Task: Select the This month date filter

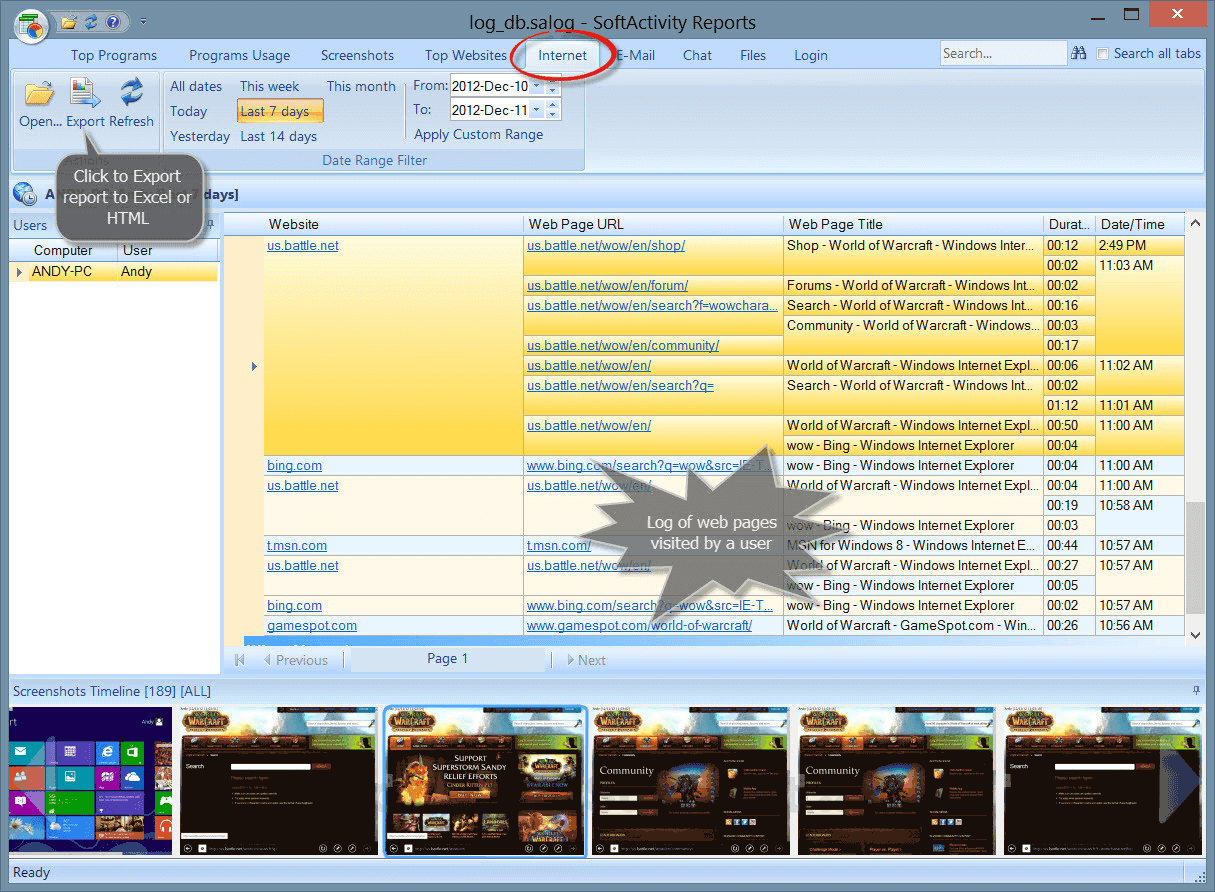Action: (x=361, y=86)
